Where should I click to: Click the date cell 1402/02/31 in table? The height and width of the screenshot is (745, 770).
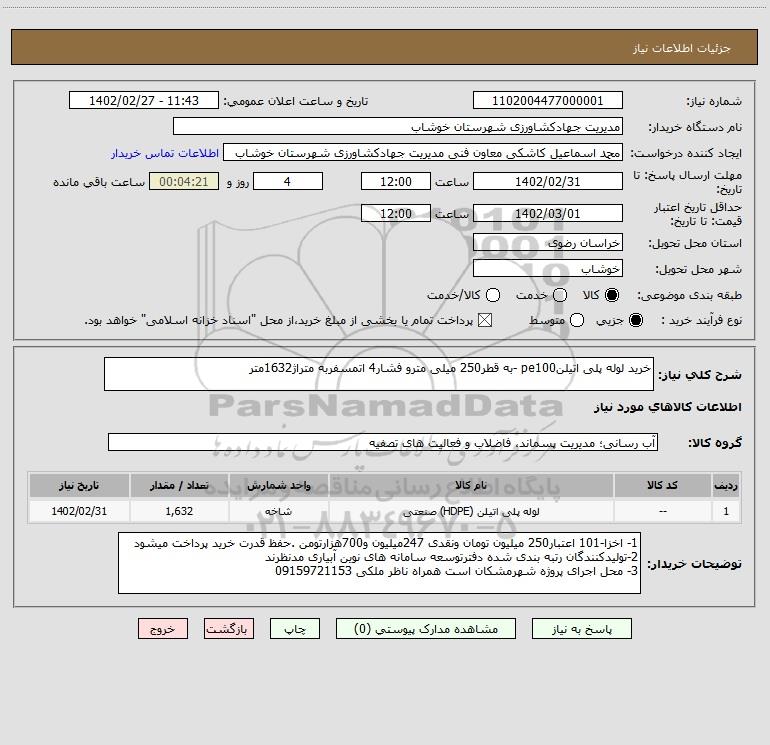[79, 511]
